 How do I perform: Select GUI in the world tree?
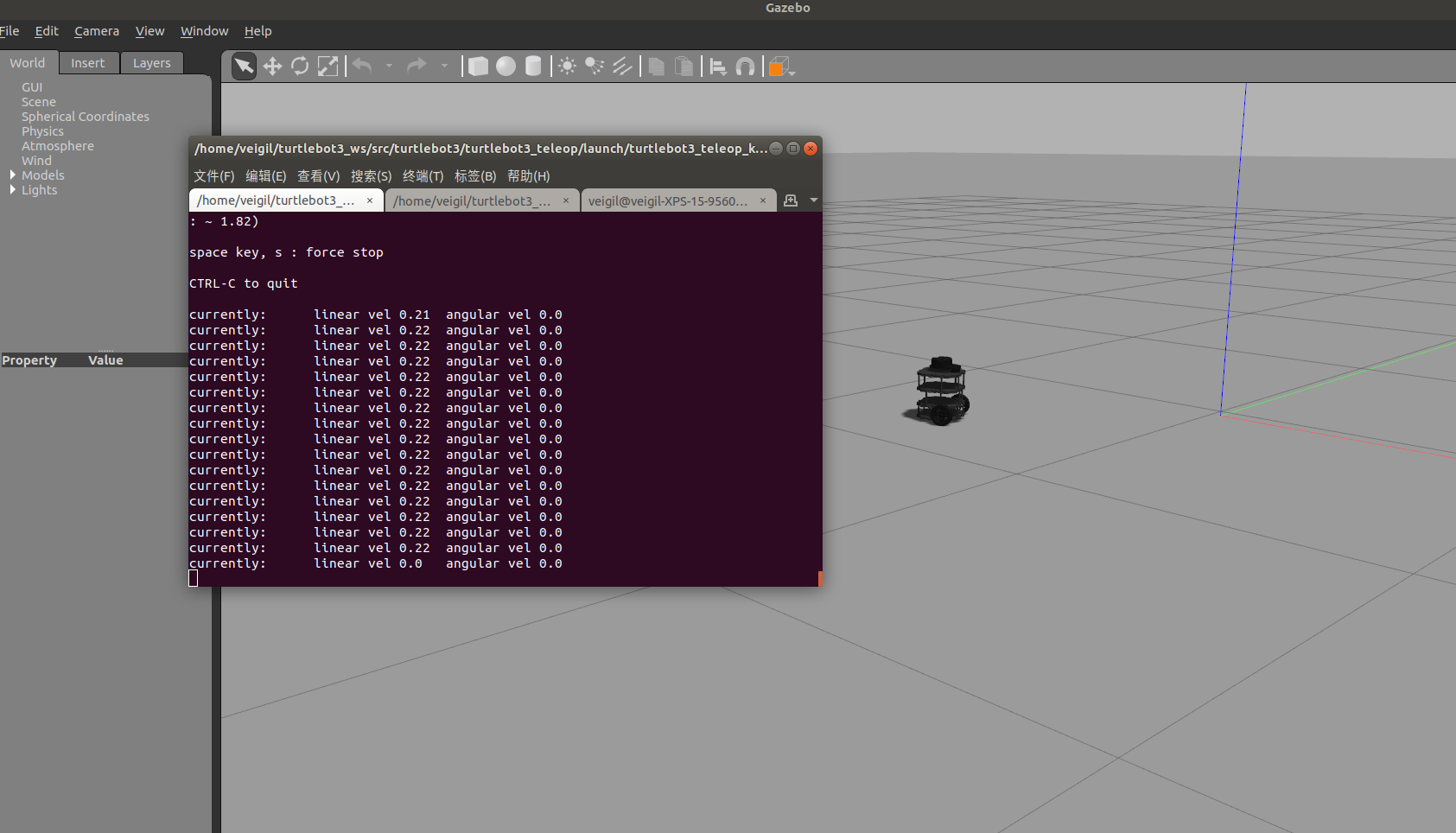pos(32,87)
